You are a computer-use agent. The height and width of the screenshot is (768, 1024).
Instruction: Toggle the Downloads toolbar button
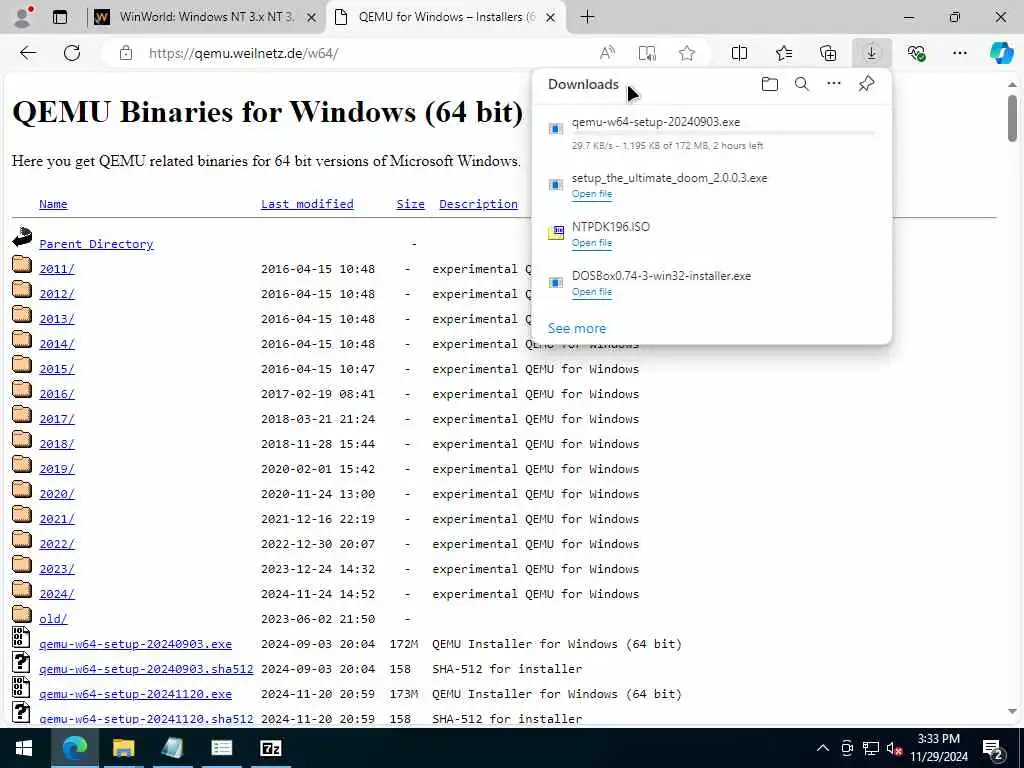coord(872,53)
